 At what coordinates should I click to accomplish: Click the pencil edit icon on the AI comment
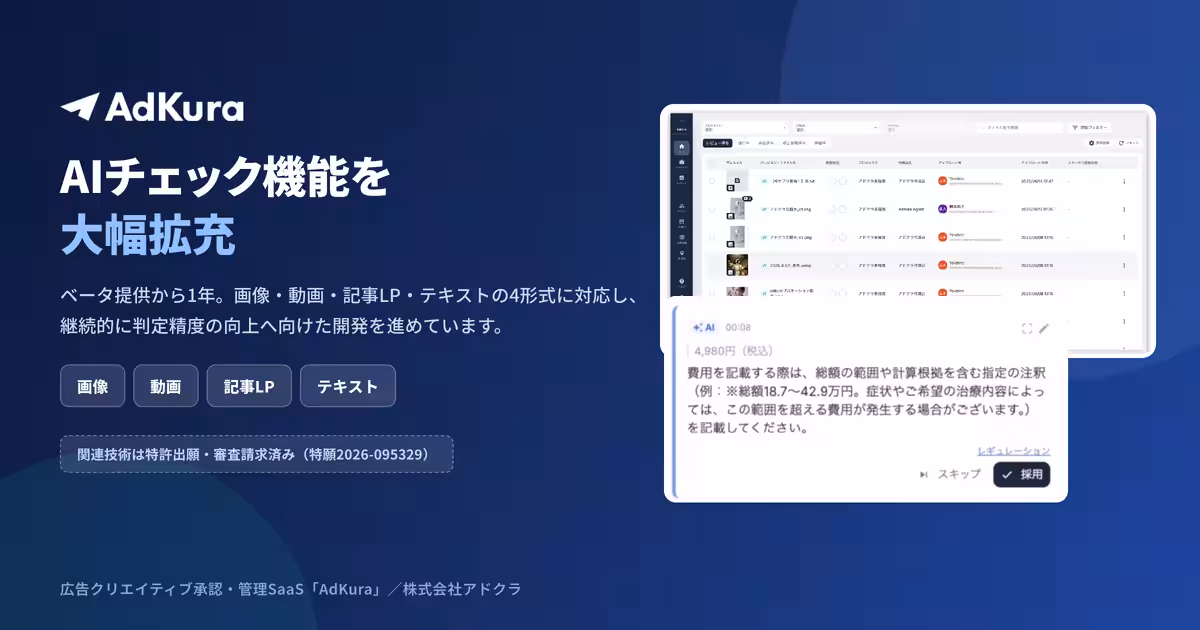pyautogui.click(x=1045, y=328)
